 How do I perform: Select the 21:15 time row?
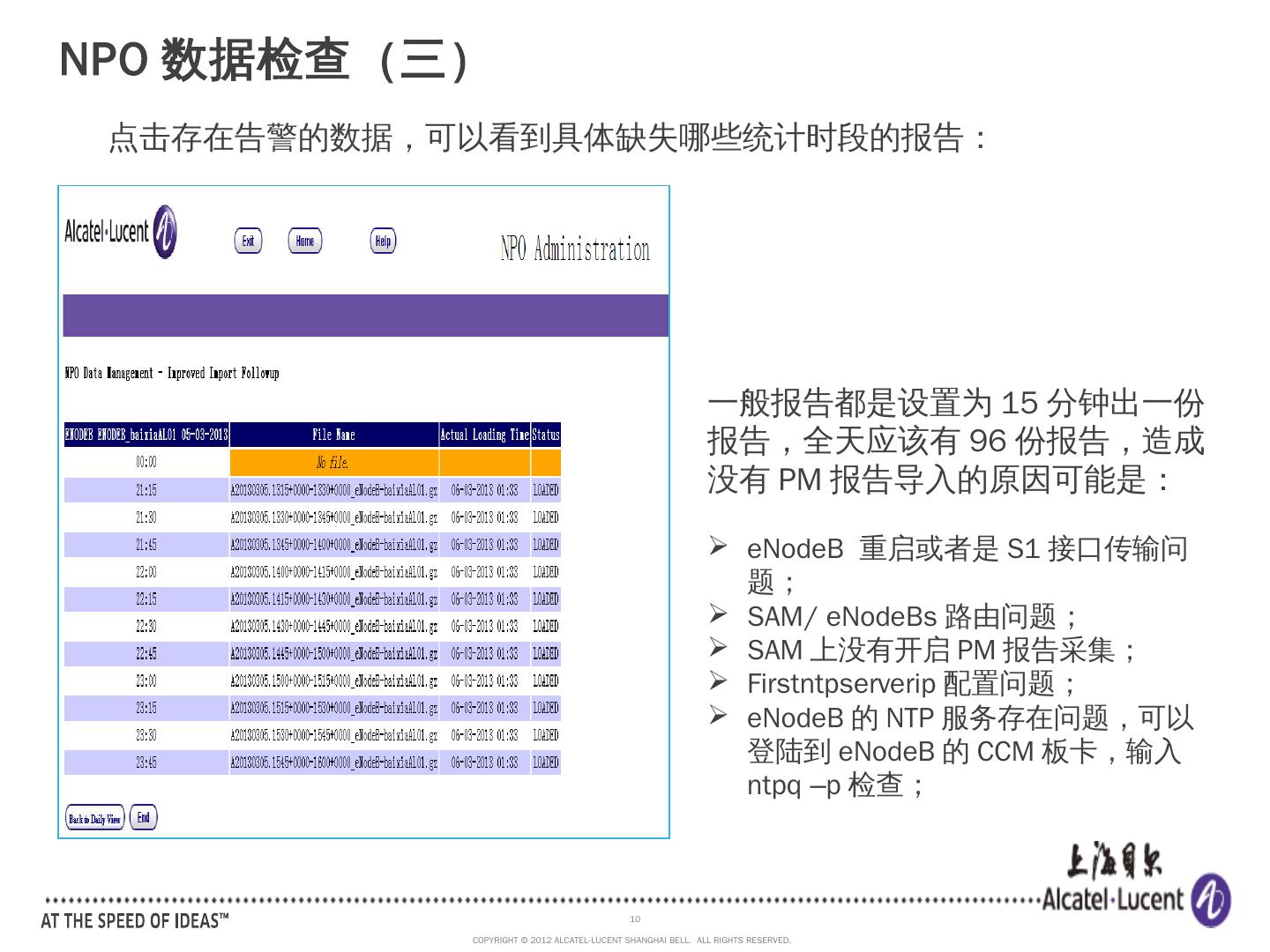coord(146,490)
